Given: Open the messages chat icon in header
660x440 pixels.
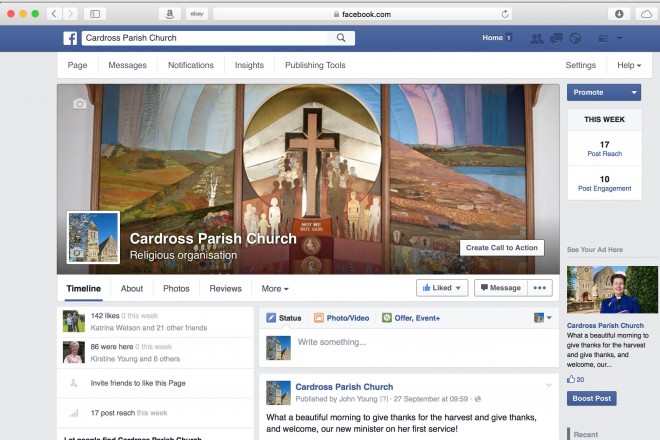Looking at the screenshot, I should pos(556,38).
